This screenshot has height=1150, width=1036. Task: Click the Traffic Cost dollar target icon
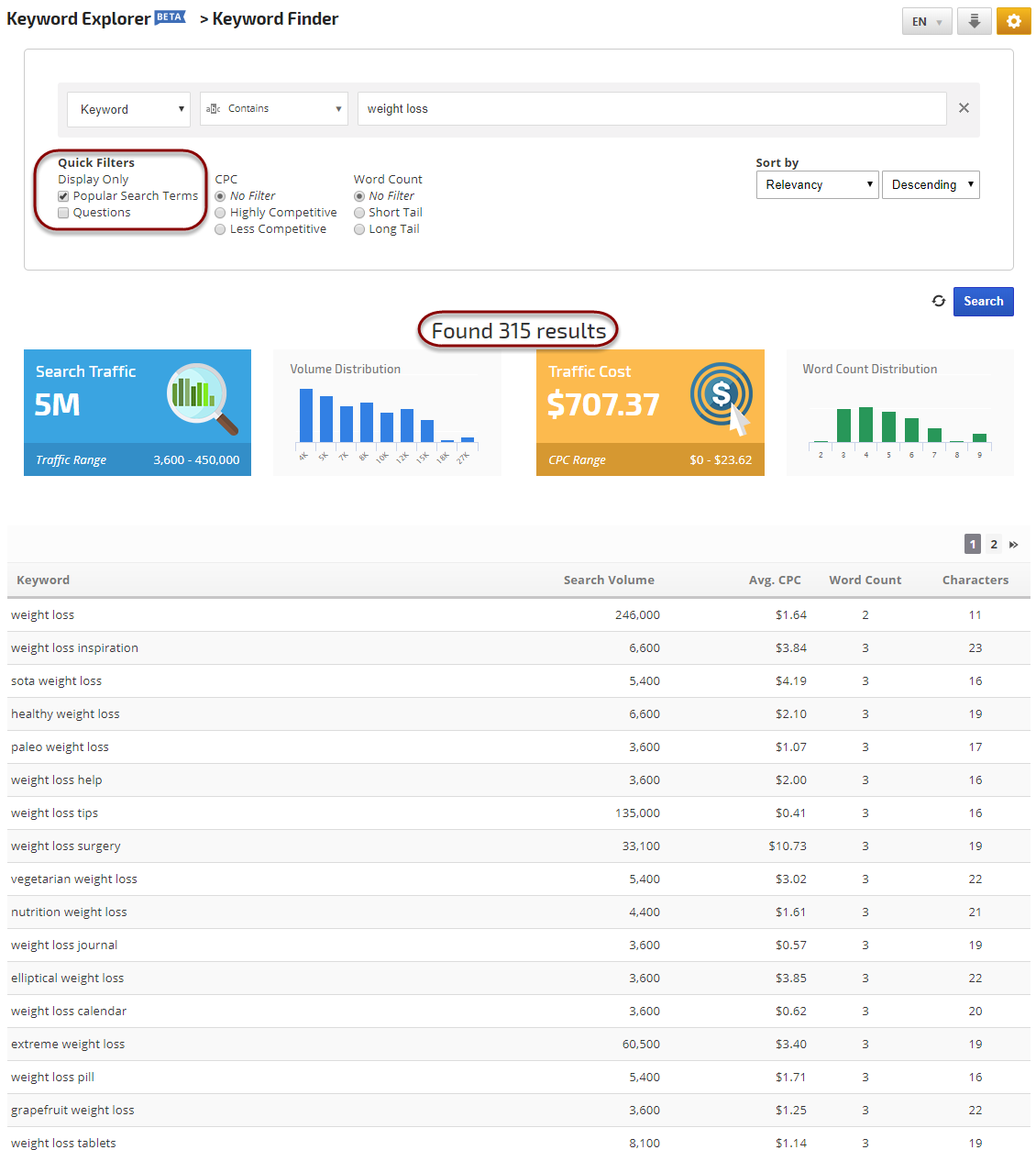pos(722,396)
